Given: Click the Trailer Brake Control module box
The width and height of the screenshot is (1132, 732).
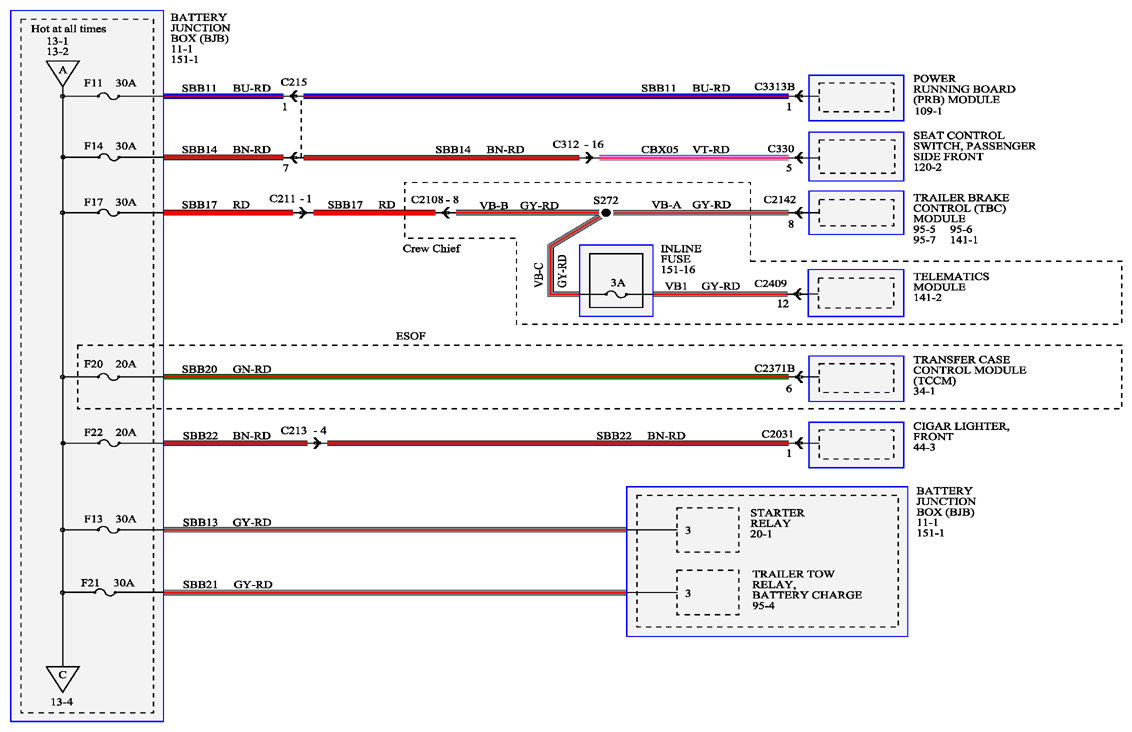Looking at the screenshot, I should [x=856, y=213].
